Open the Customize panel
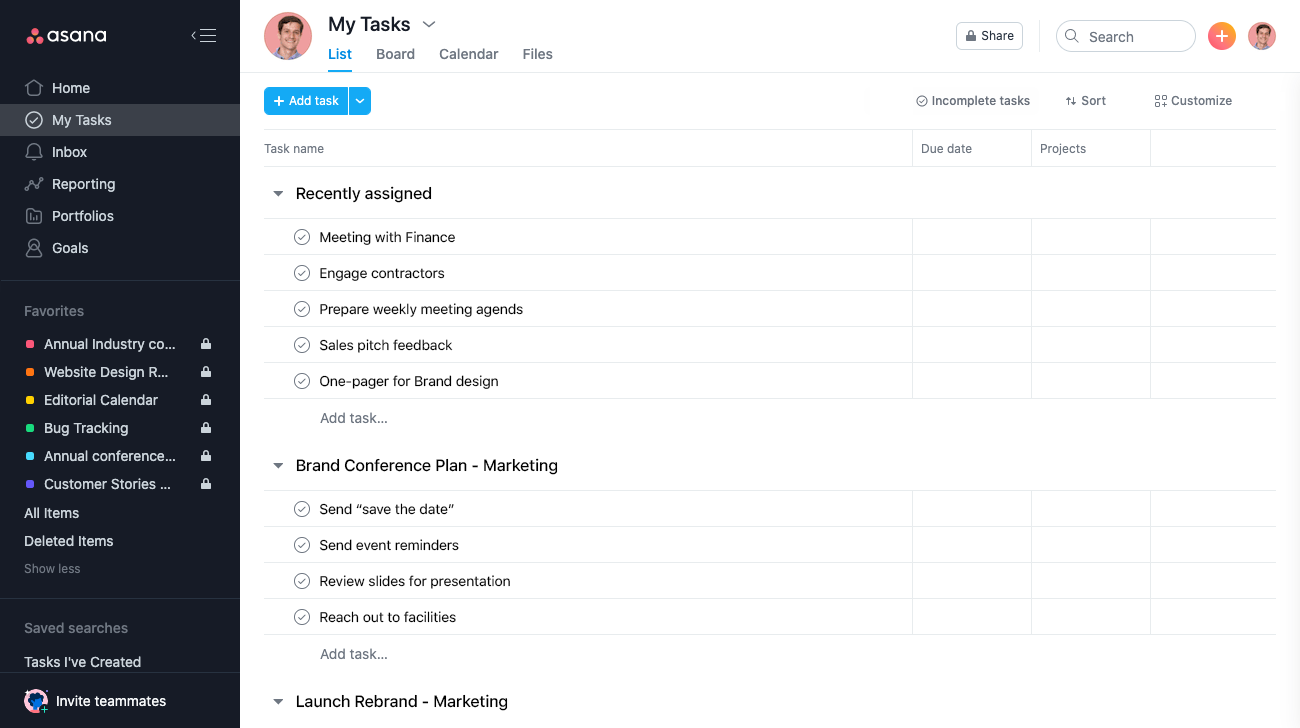Image resolution: width=1300 pixels, height=728 pixels. tap(1193, 101)
